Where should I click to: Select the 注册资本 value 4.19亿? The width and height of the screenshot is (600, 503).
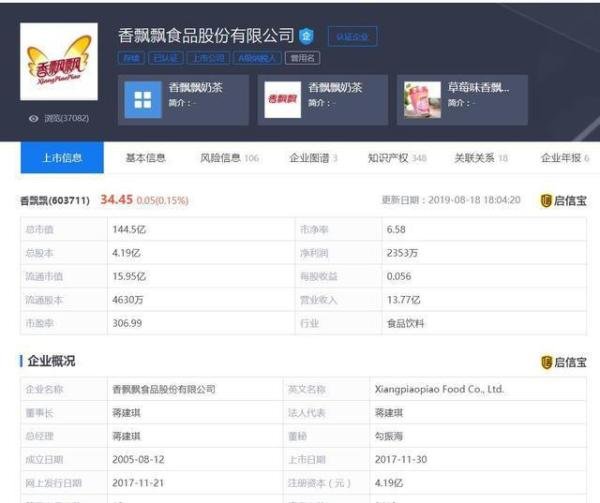389,483
